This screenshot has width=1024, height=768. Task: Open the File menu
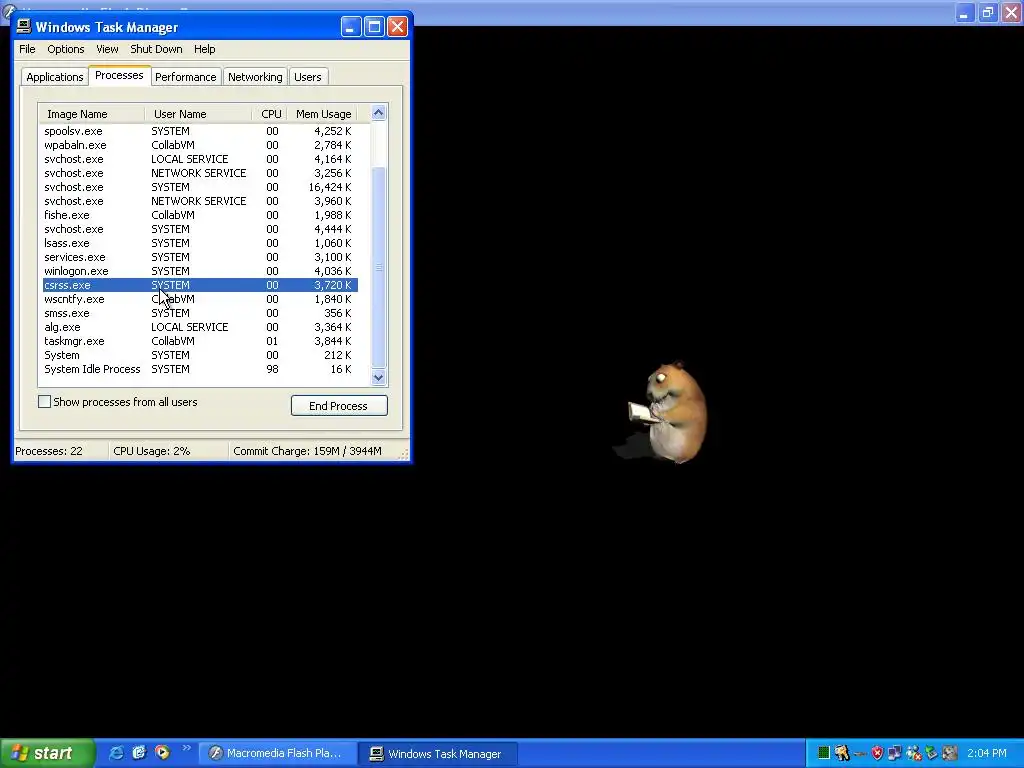pyautogui.click(x=27, y=49)
